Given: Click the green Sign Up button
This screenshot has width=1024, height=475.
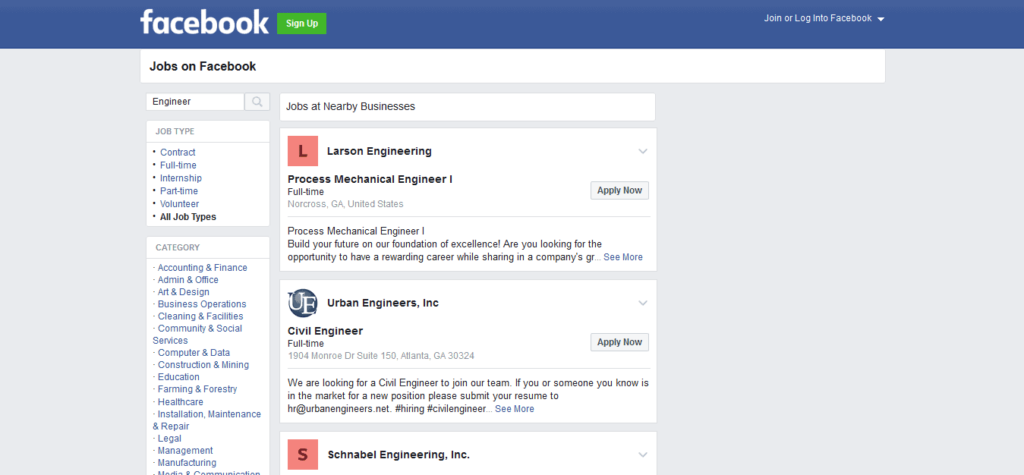Looking at the screenshot, I should [x=301, y=23].
